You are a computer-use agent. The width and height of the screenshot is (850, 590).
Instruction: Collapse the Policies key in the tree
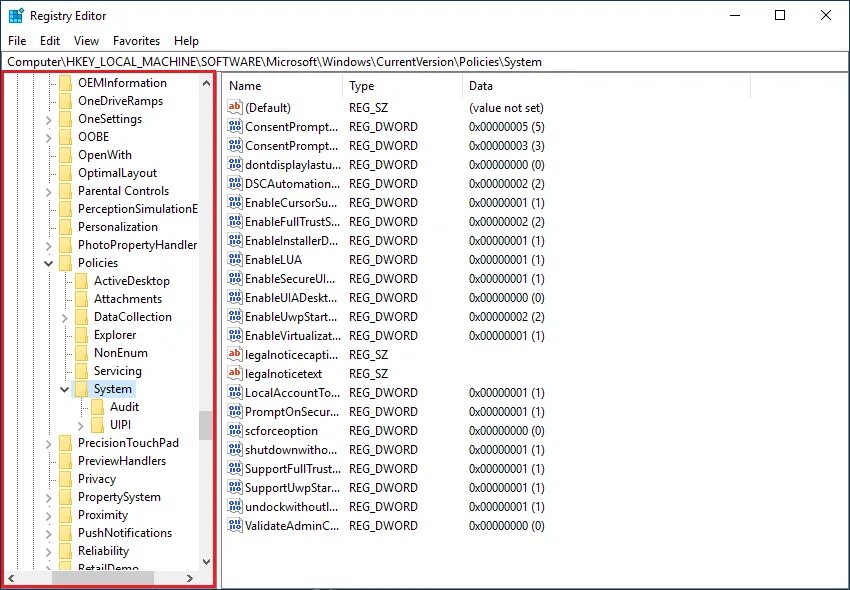point(49,263)
